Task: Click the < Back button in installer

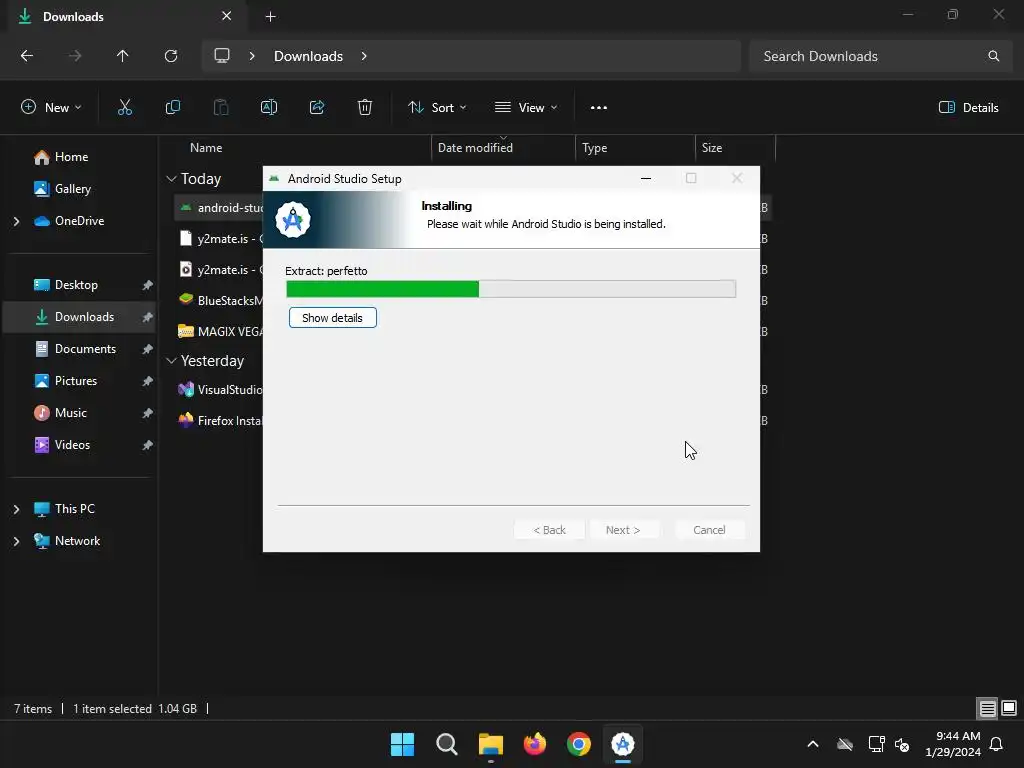Action: click(549, 530)
